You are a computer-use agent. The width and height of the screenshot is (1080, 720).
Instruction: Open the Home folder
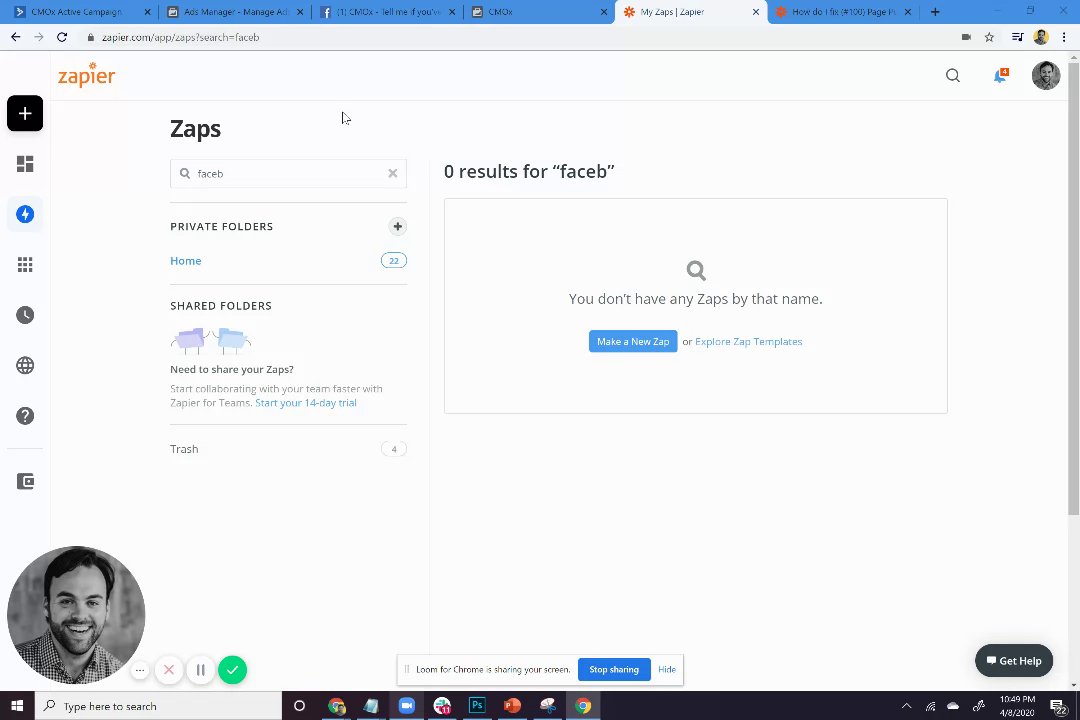[x=186, y=260]
